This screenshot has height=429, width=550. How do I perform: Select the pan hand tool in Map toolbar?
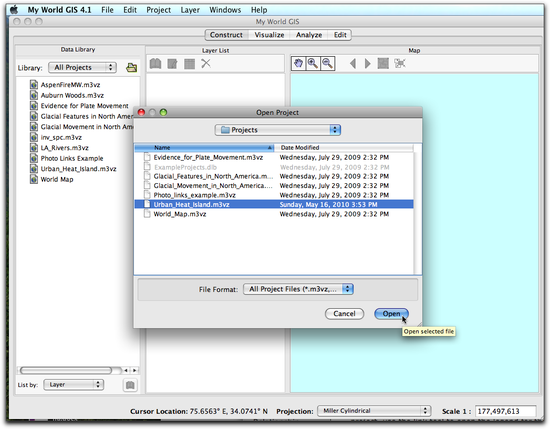298,63
